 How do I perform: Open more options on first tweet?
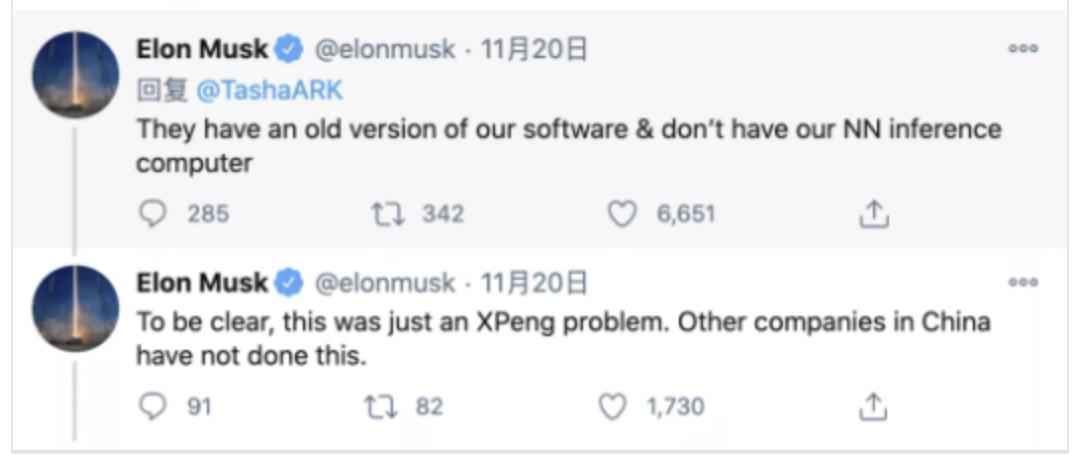coord(1022,48)
